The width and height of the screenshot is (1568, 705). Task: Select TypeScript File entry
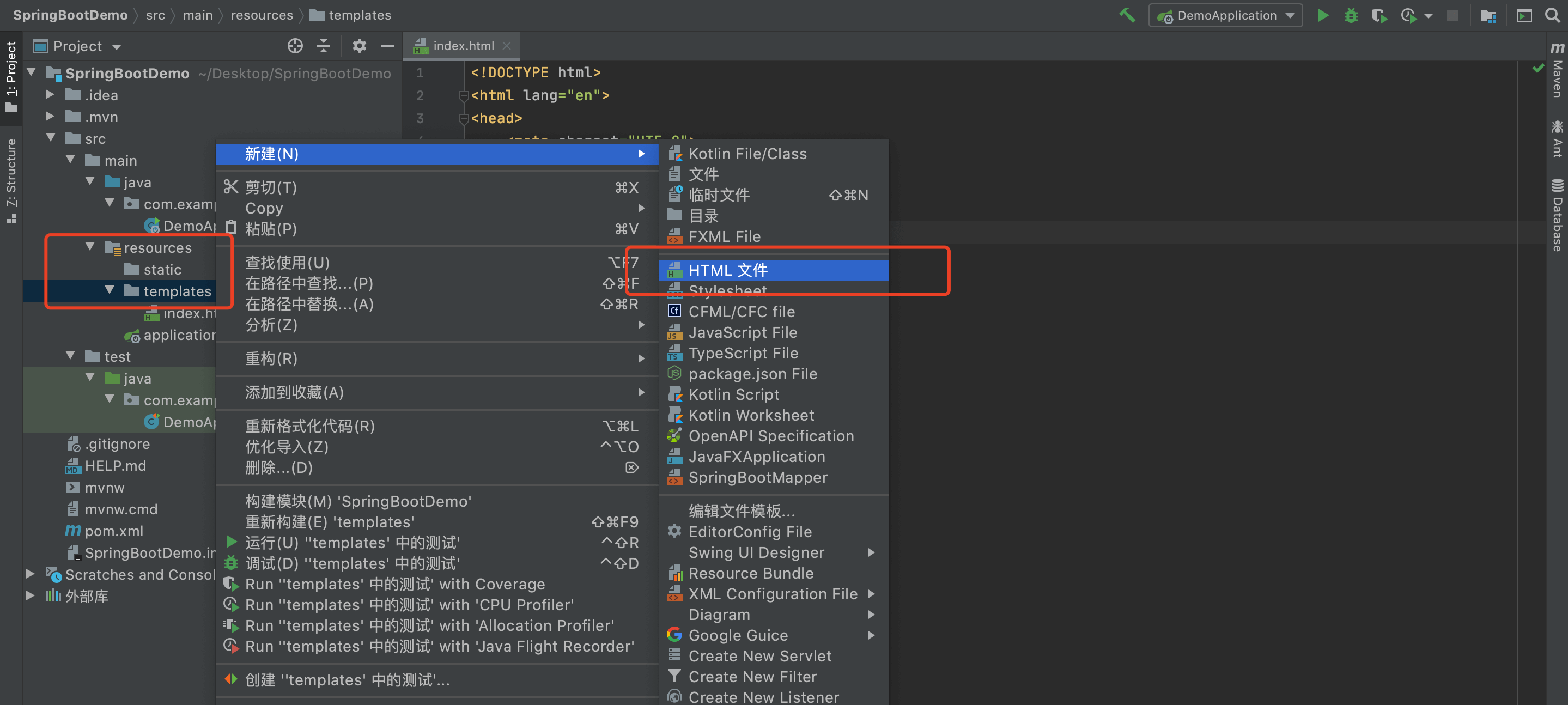point(774,353)
